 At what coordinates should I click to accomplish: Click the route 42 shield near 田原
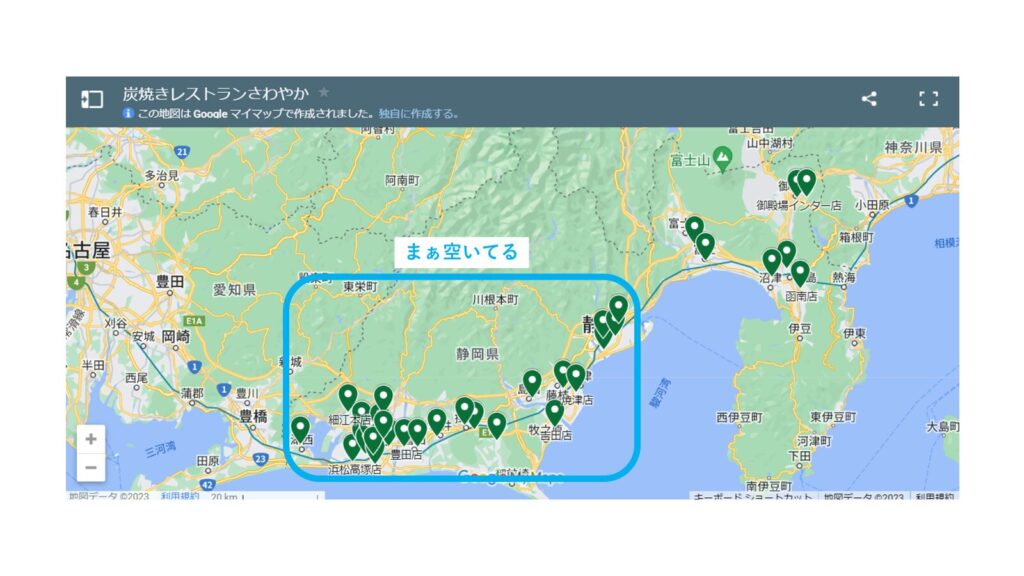click(208, 485)
